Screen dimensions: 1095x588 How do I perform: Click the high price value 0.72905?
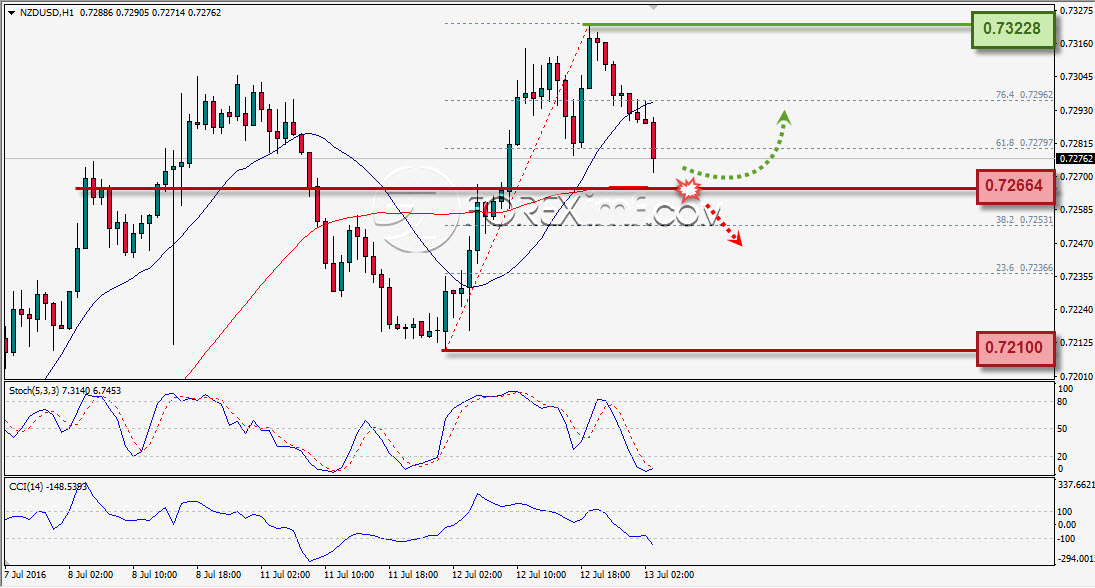pyautogui.click(x=133, y=13)
